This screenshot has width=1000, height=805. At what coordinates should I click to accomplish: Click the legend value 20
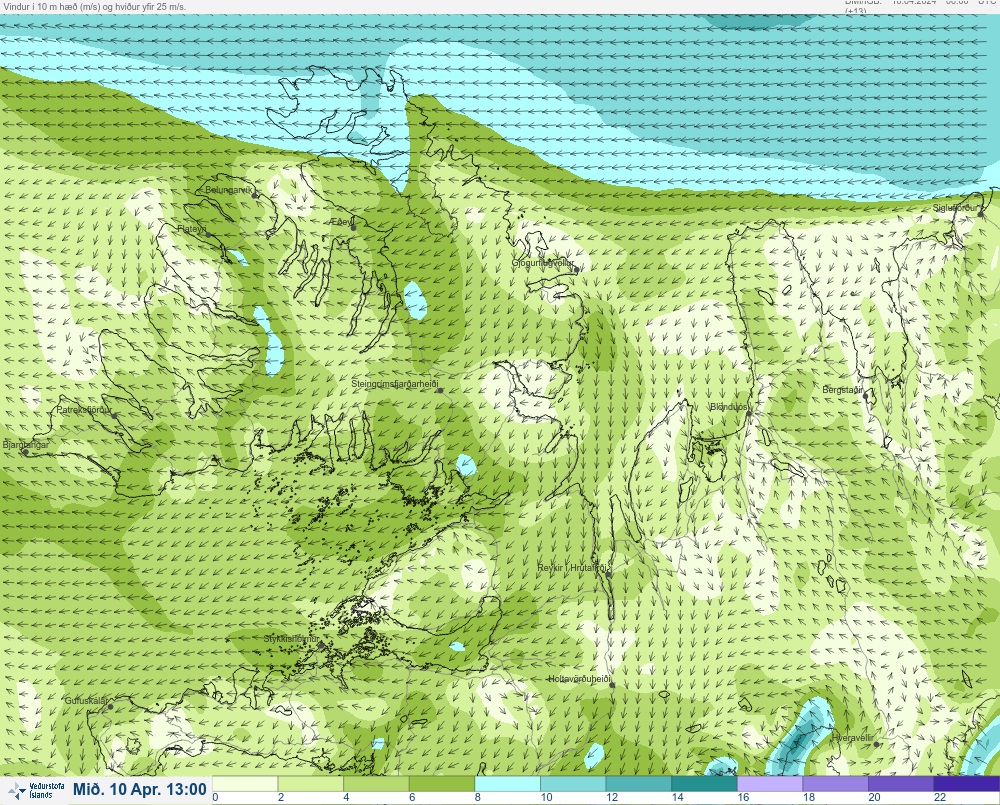click(874, 797)
